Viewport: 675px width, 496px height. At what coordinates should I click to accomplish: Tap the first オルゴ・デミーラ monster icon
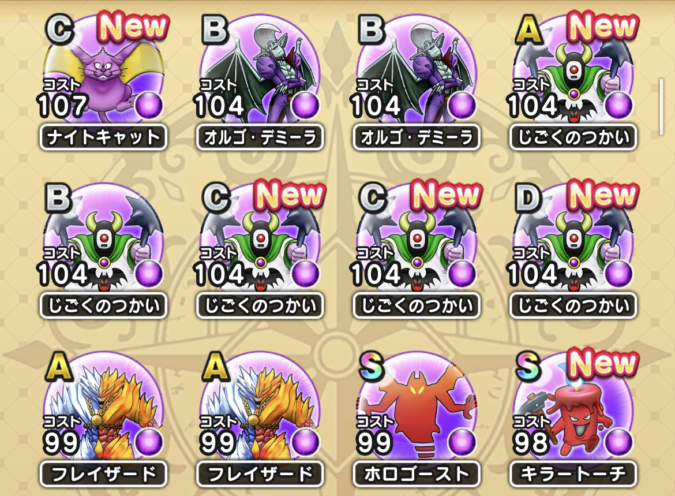260,71
